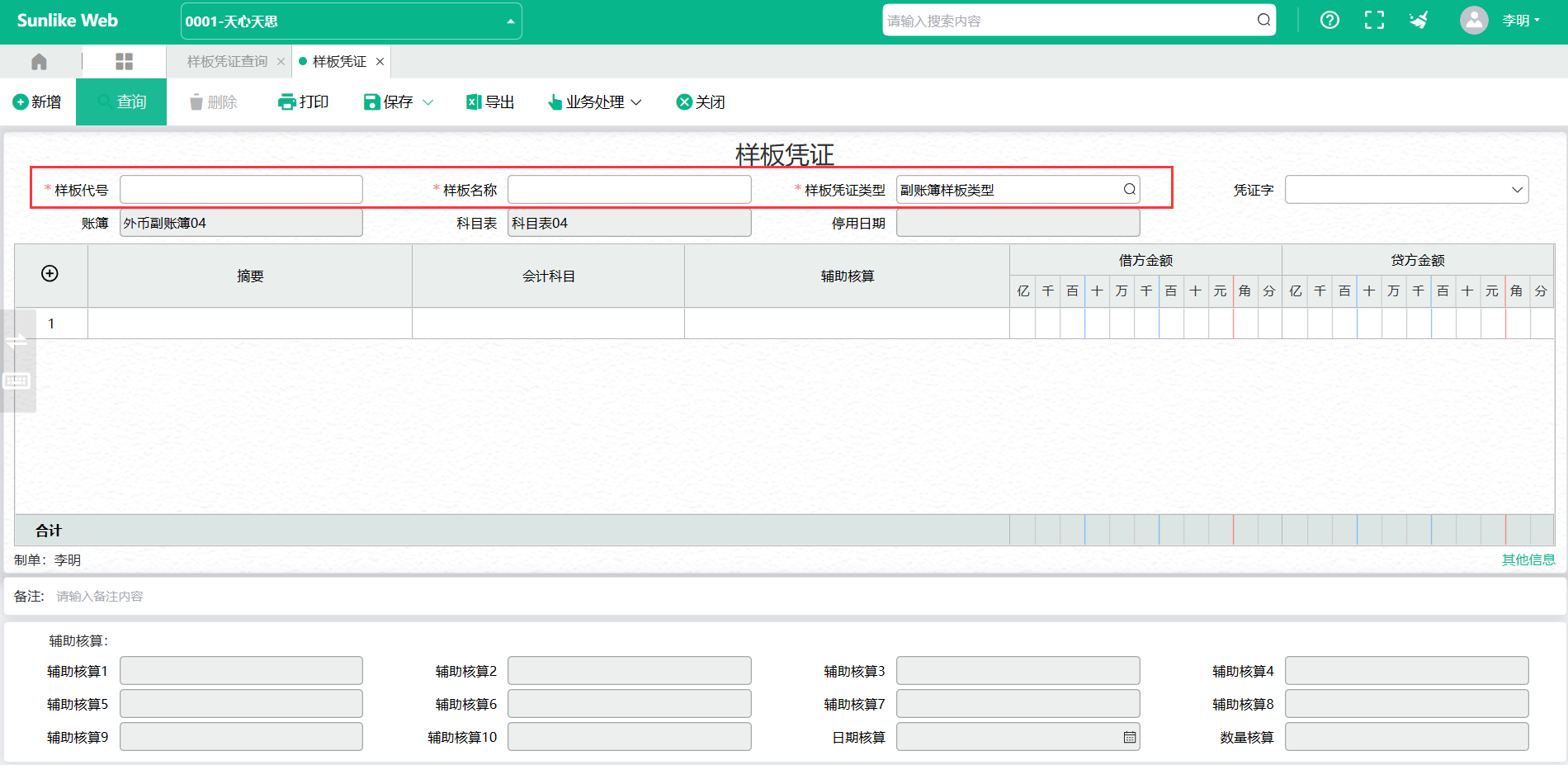Add new voucher row with plus icon
The image size is (1568, 765).
50,274
